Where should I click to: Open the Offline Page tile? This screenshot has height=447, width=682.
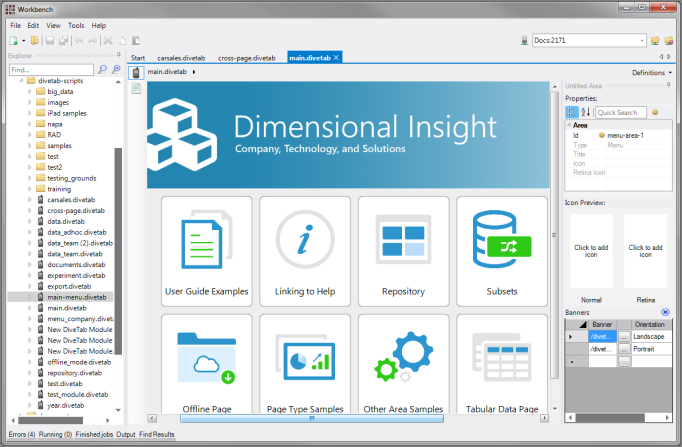click(x=207, y=364)
